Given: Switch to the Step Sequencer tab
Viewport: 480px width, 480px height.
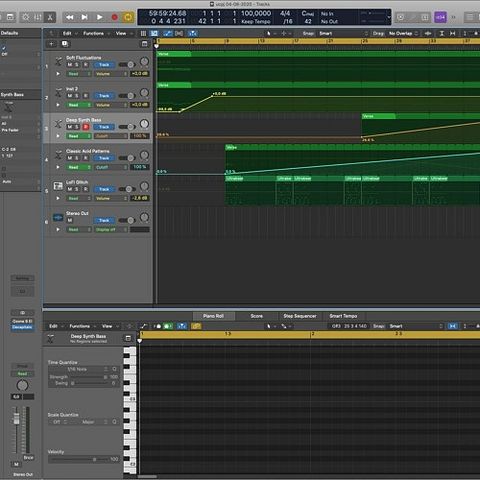Looking at the screenshot, I should click(300, 316).
